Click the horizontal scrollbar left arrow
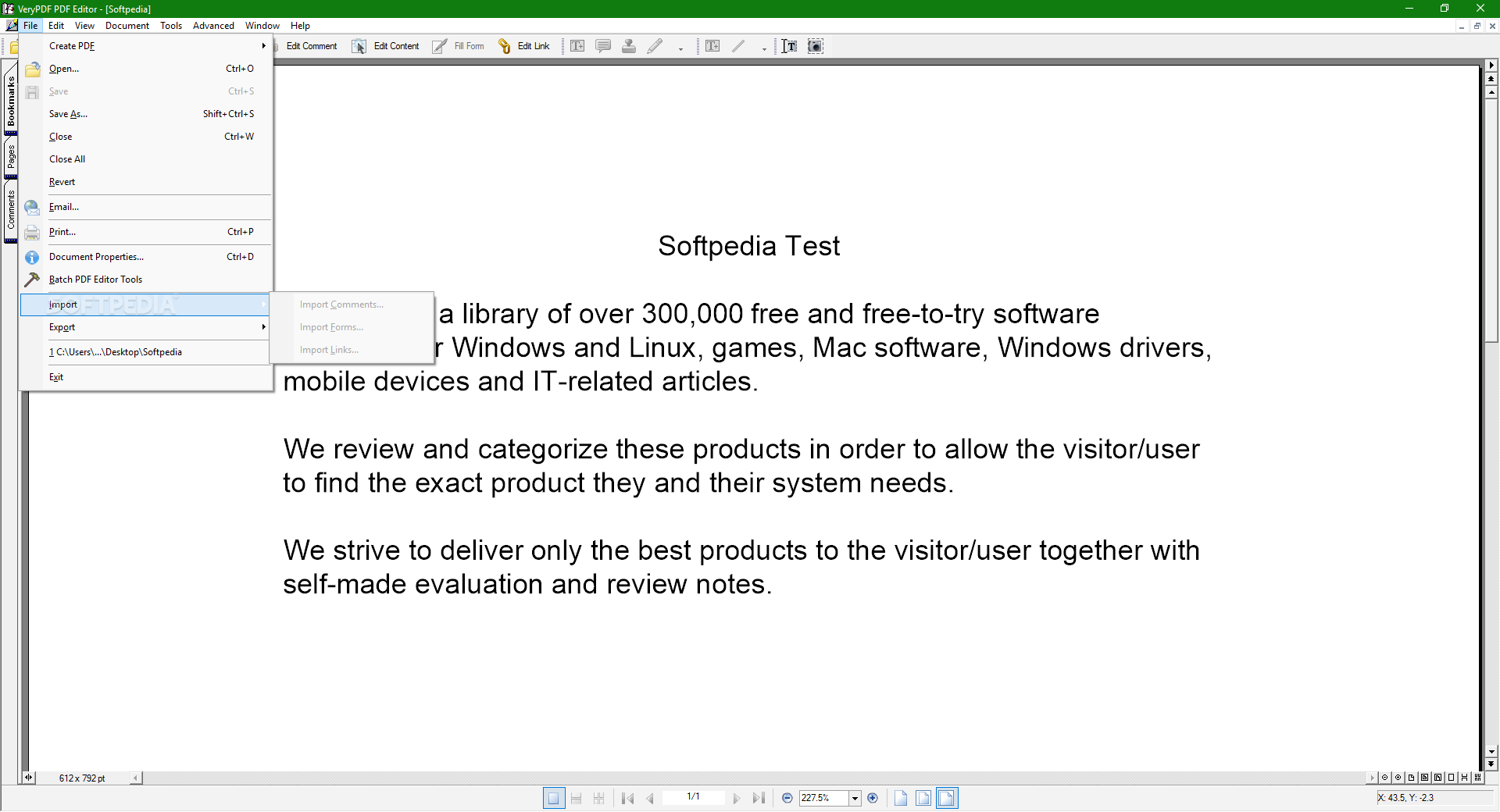Viewport: 1500px width, 812px height. point(136,778)
